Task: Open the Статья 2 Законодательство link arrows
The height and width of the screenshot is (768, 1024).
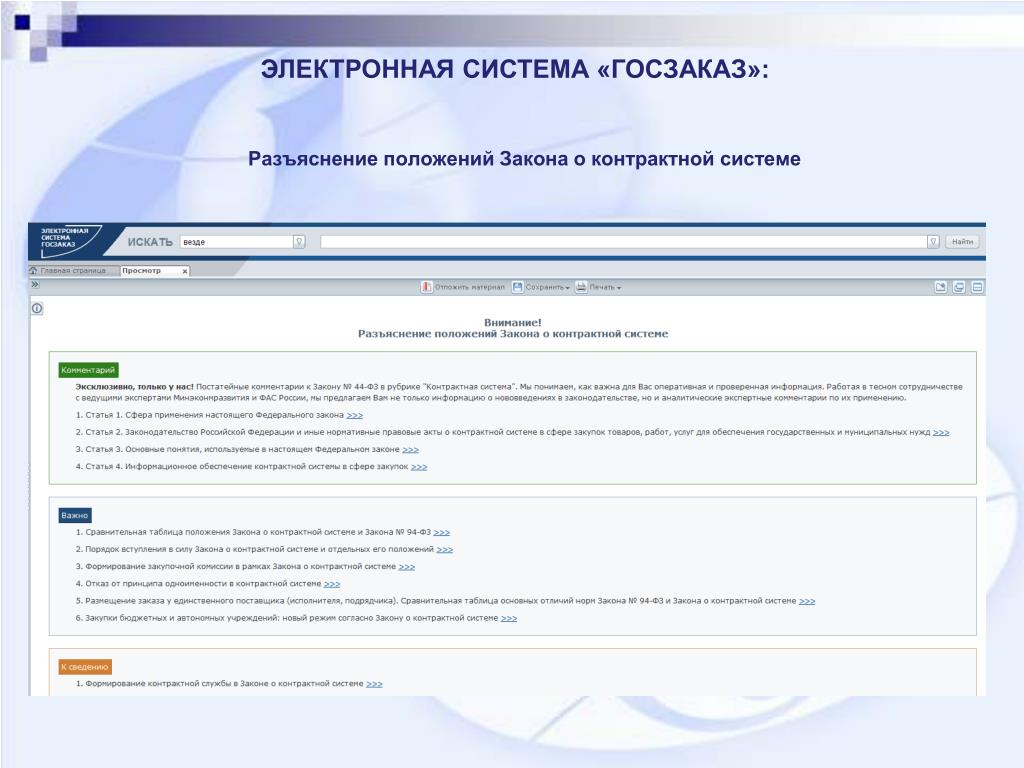Action: pos(941,432)
